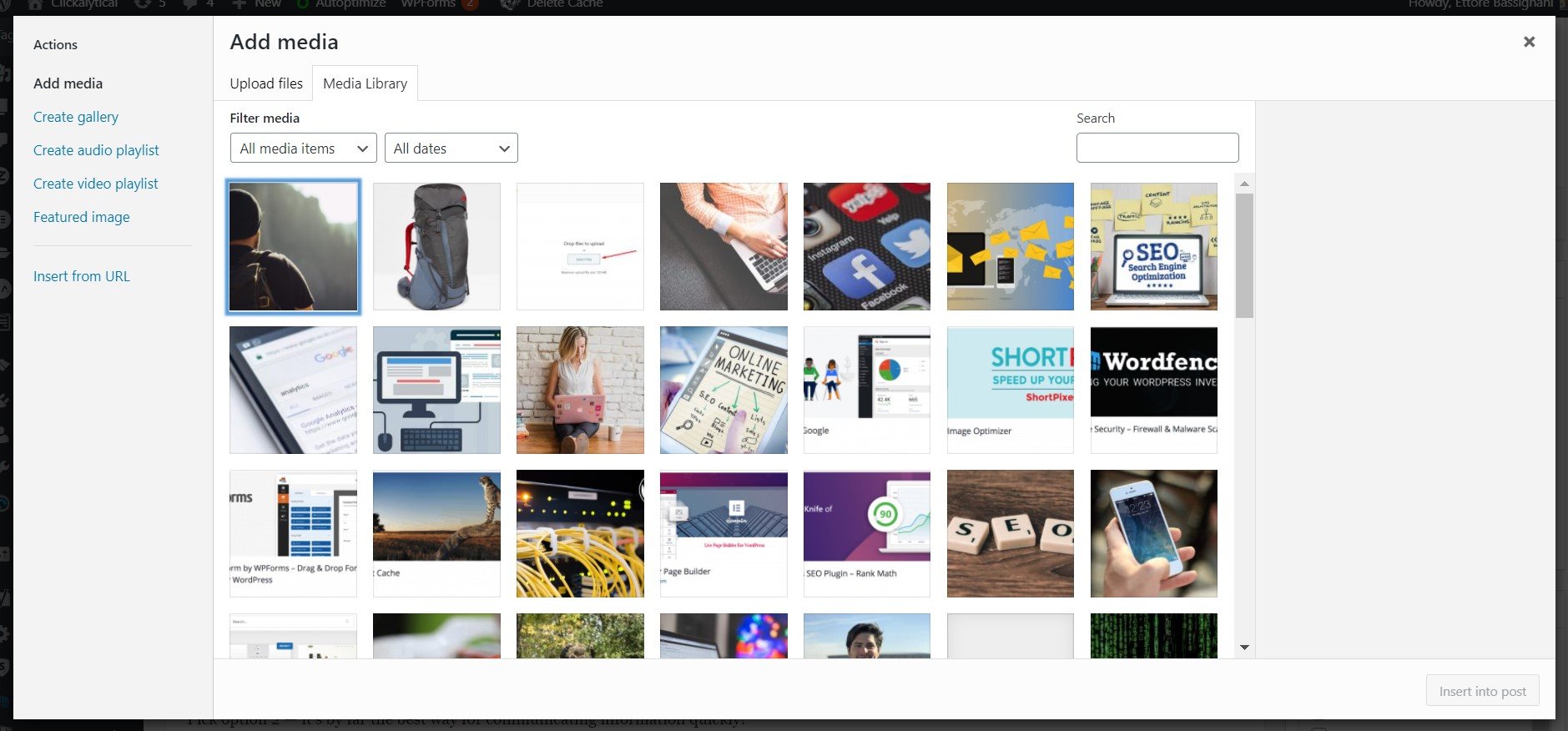Select the social media app icons image
This screenshot has width=1568, height=731.
click(x=866, y=247)
